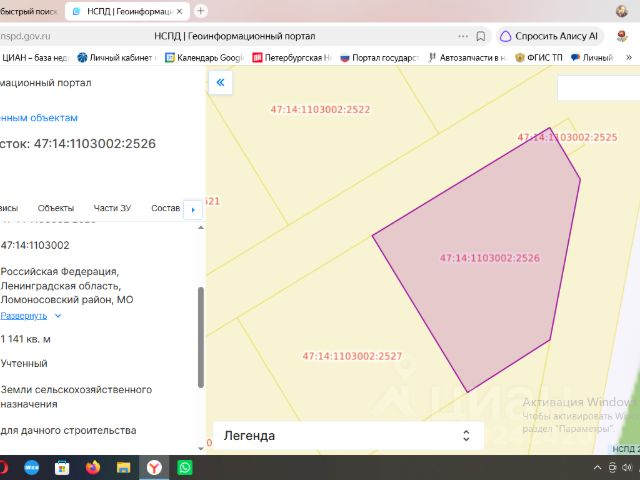
Task: Open ЦИАН – база bookmark
Action: [34, 58]
